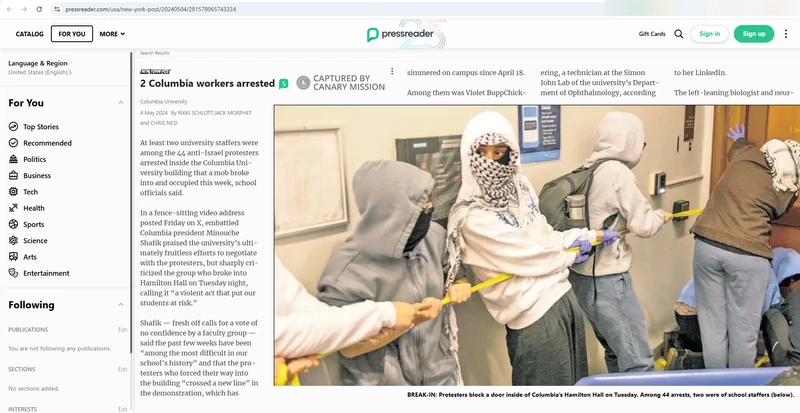Go to Tech section label
Screen dimensions: 800x413
click(31, 191)
